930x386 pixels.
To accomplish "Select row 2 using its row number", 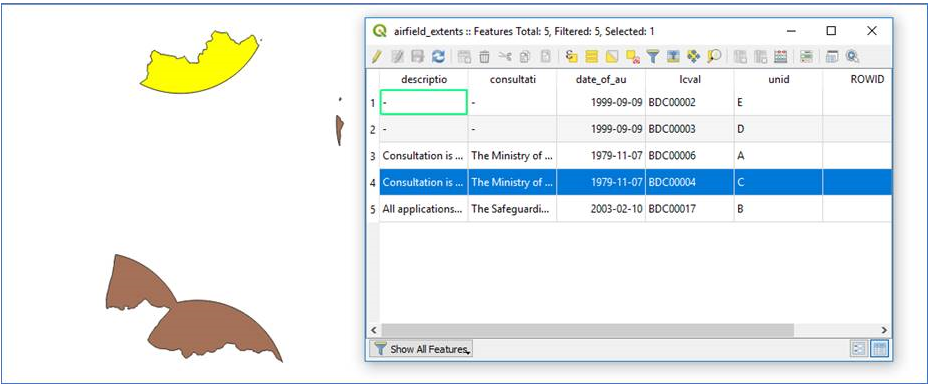I will pyautogui.click(x=372, y=129).
